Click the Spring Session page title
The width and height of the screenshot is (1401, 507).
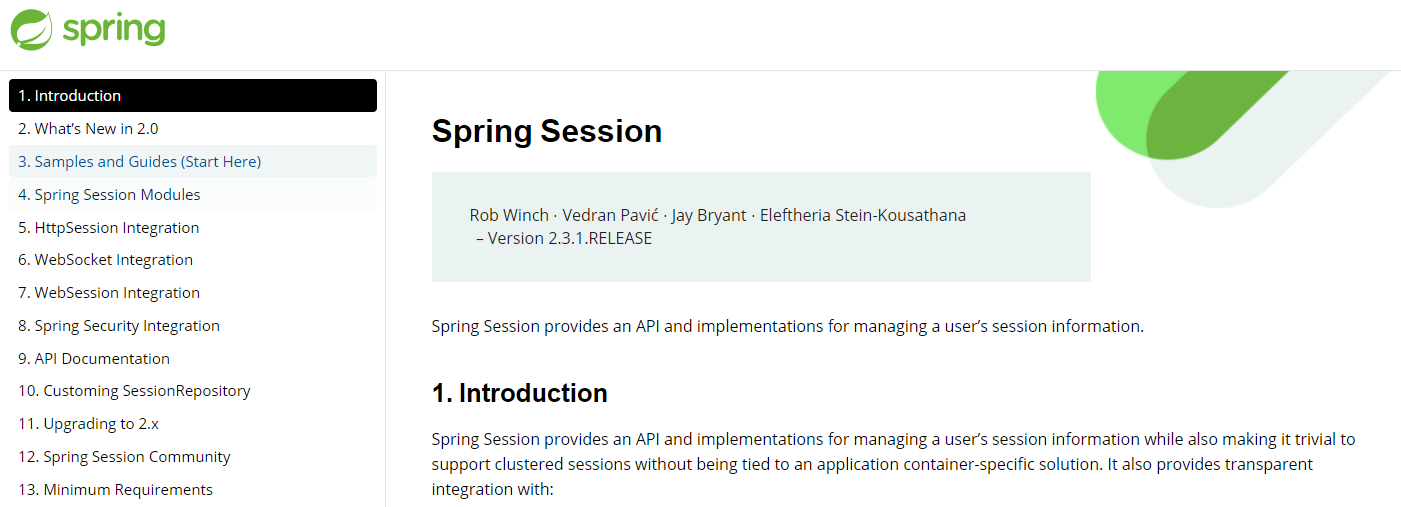547,131
